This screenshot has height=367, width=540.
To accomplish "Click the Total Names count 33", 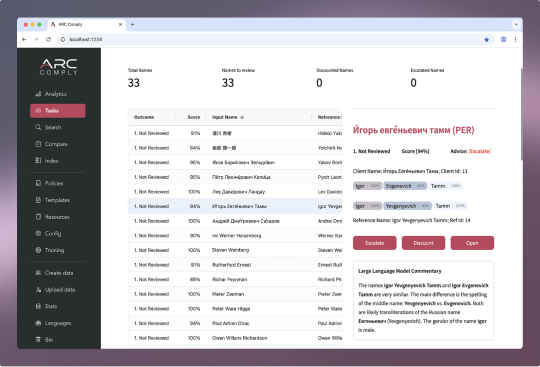I will (x=134, y=83).
